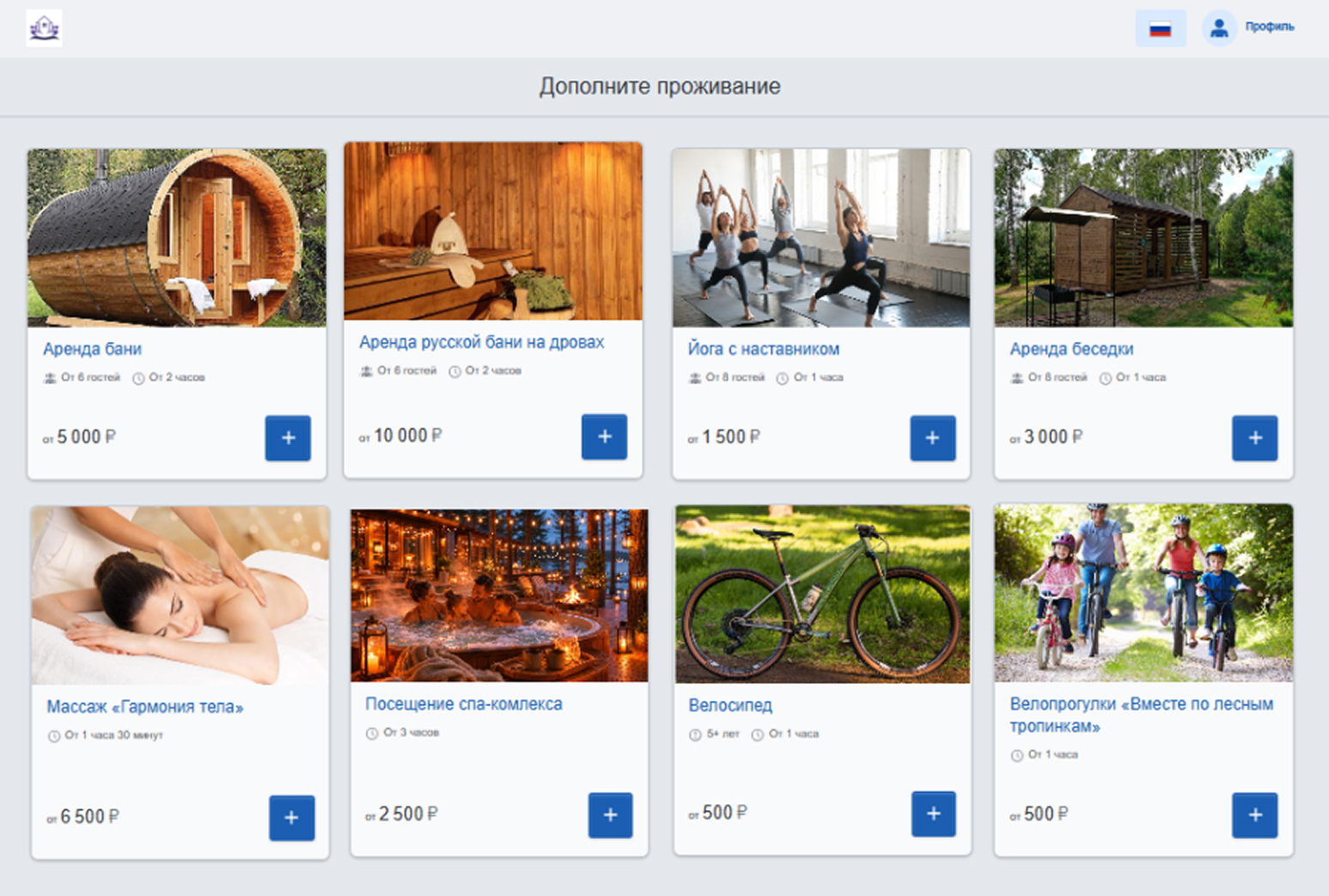The image size is (1329, 896).
Task: Click the wooden banya interior photo
Action: (x=493, y=232)
